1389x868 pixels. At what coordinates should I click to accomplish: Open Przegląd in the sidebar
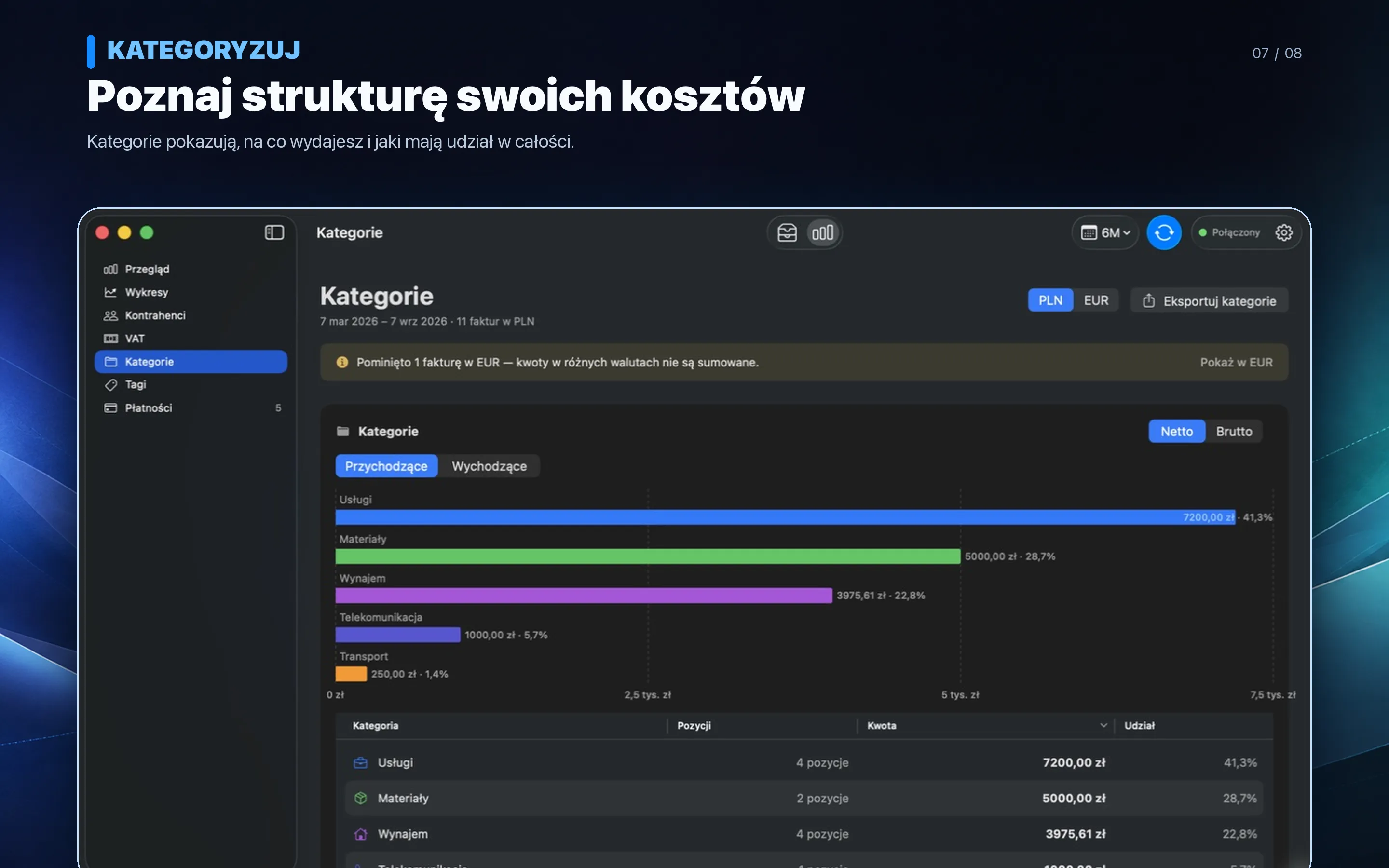click(191, 269)
